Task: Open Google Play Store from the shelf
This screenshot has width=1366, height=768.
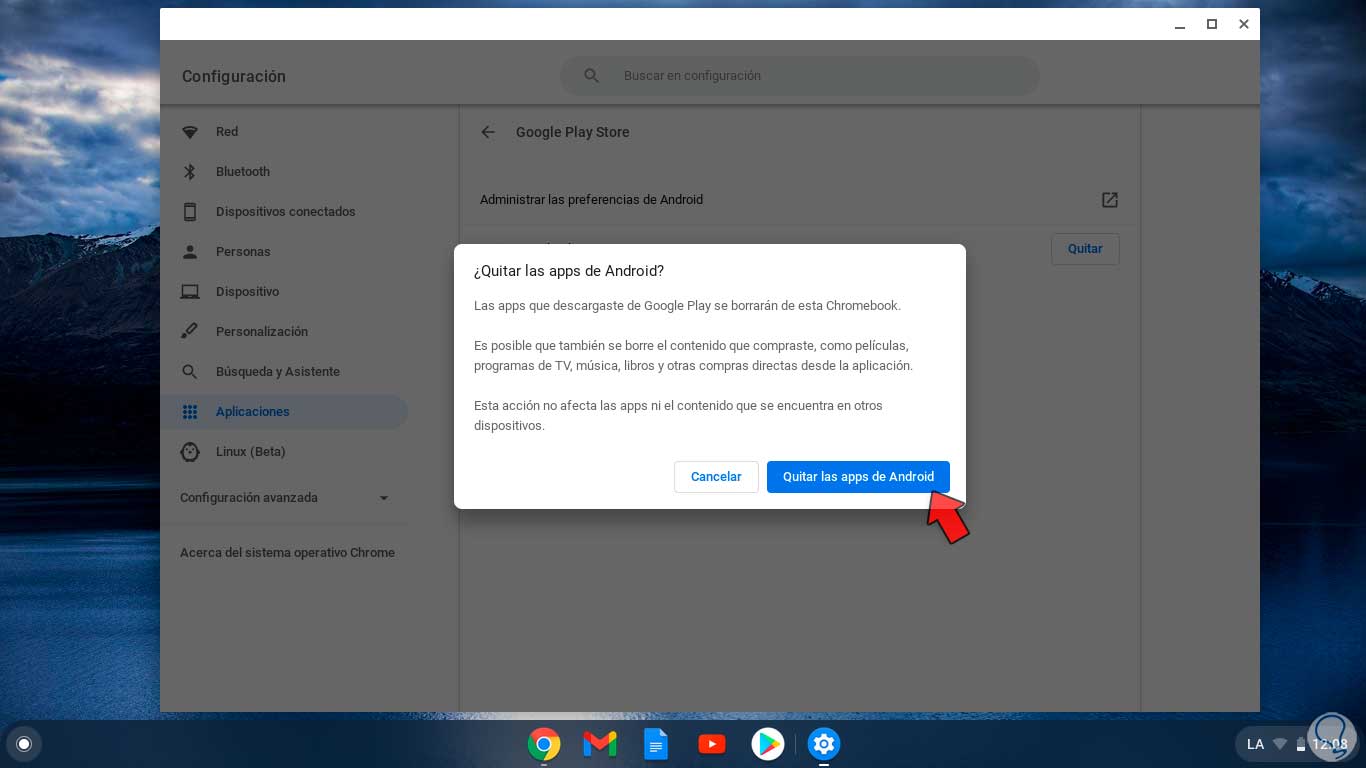Action: tap(768, 744)
